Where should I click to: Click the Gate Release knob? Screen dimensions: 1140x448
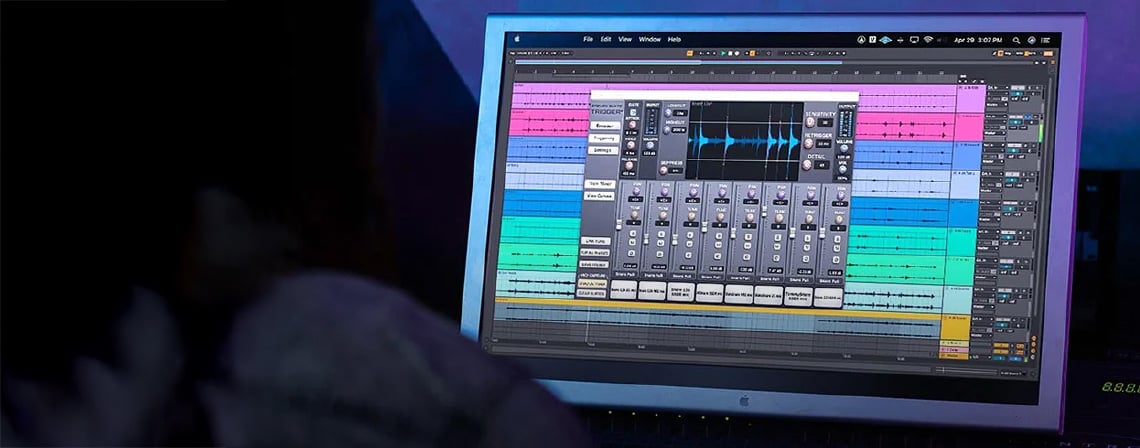629,165
